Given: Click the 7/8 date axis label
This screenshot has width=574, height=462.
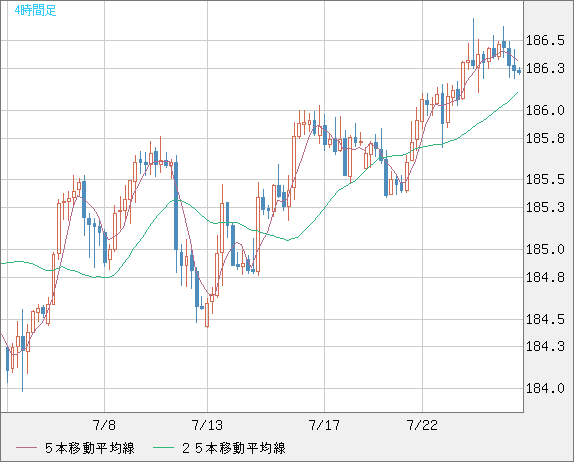Looking at the screenshot, I should [104, 425].
